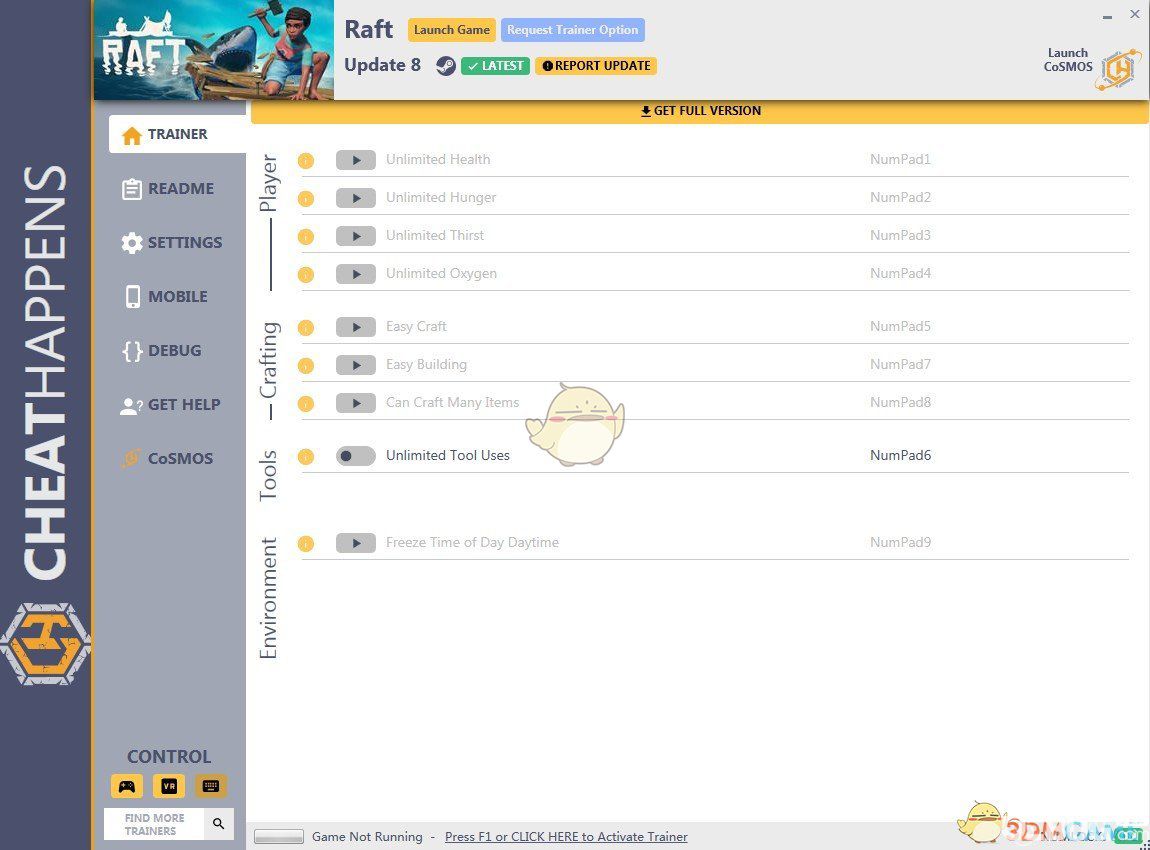Click the Steam platform icon
Viewport: 1150px width, 850px height.
(x=446, y=66)
